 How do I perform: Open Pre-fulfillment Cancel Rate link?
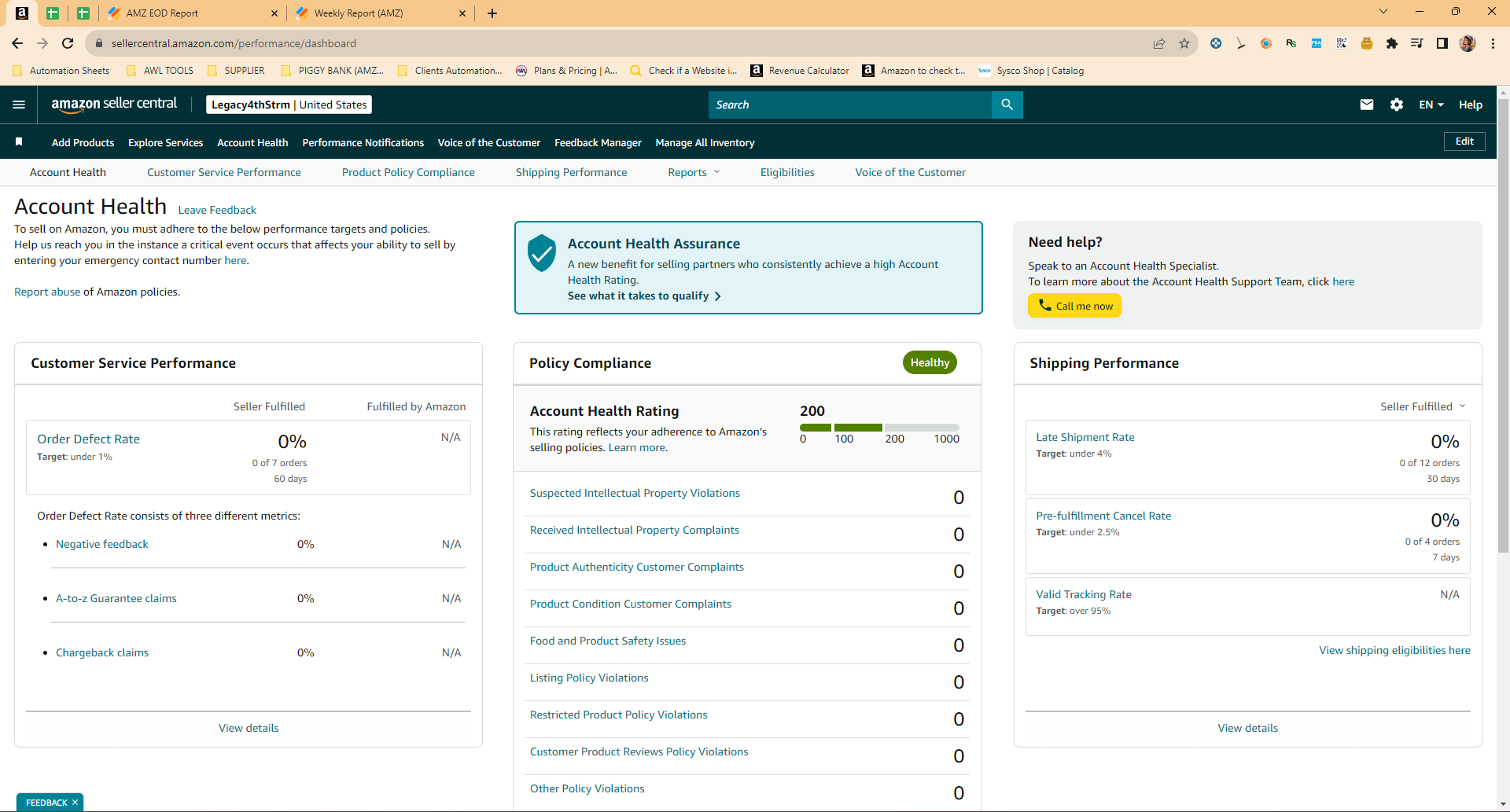(1103, 516)
